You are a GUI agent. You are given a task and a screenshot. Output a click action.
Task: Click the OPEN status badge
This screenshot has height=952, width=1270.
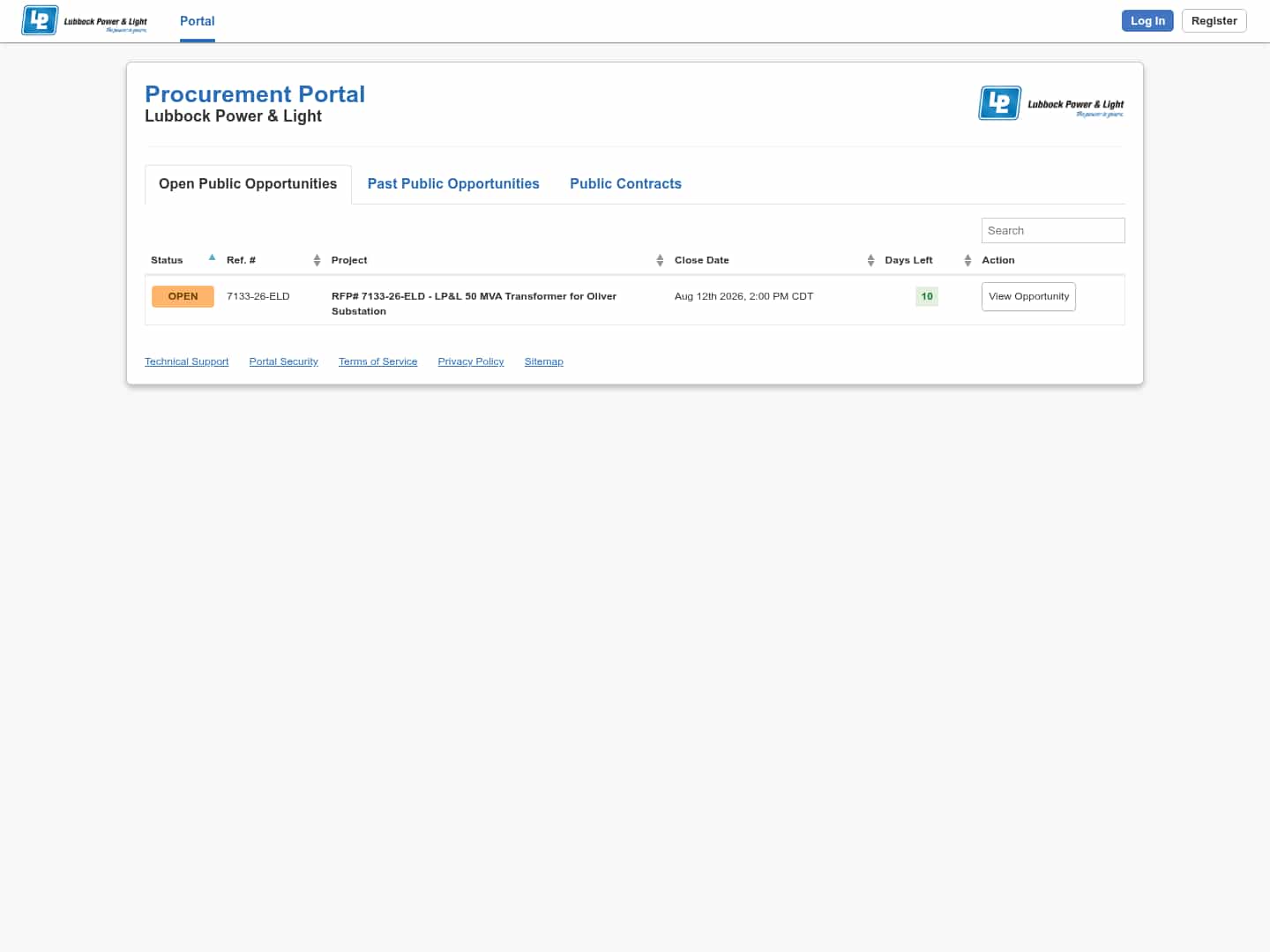[183, 297]
